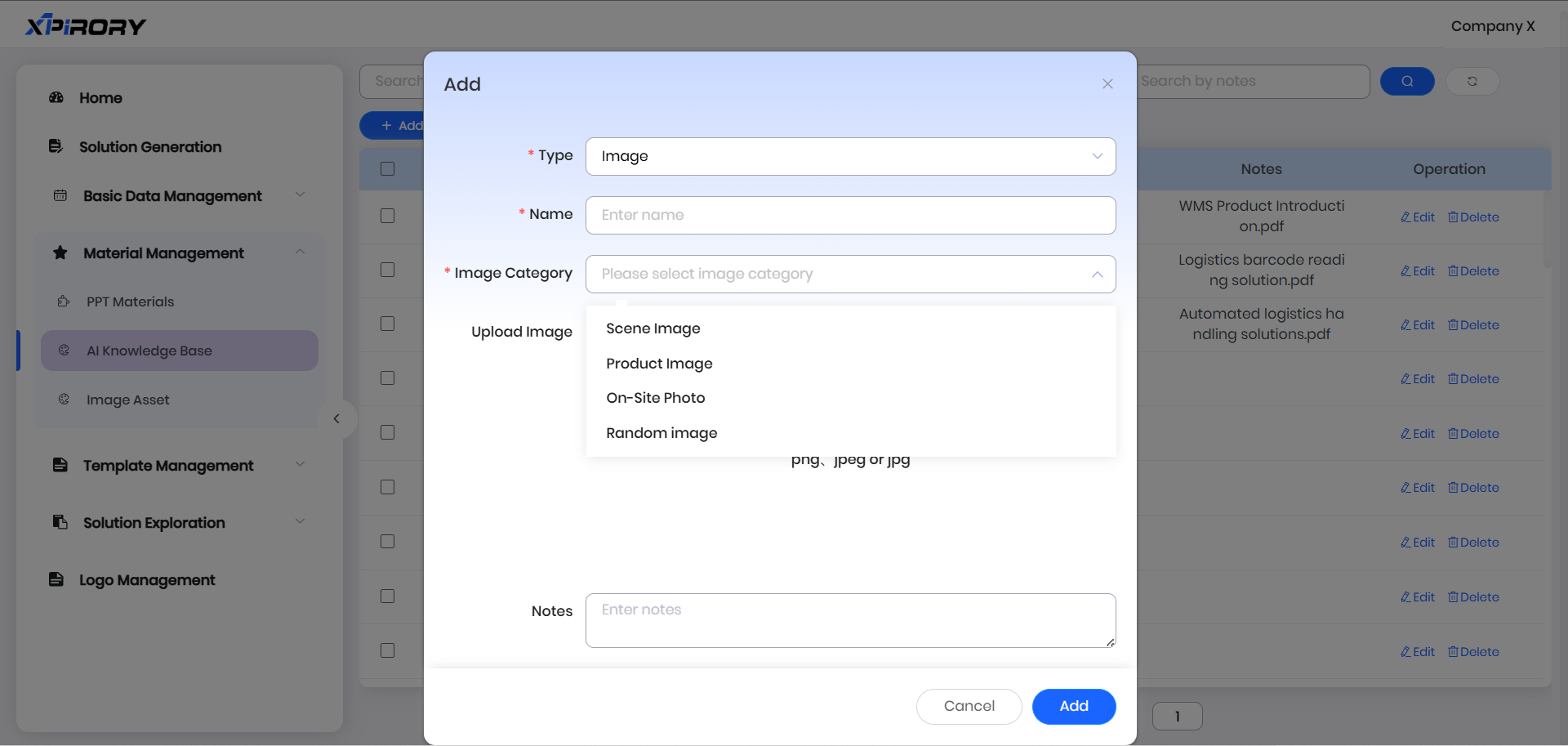Check the last visible row checkbox
The width and height of the screenshot is (1568, 746).
coord(387,650)
